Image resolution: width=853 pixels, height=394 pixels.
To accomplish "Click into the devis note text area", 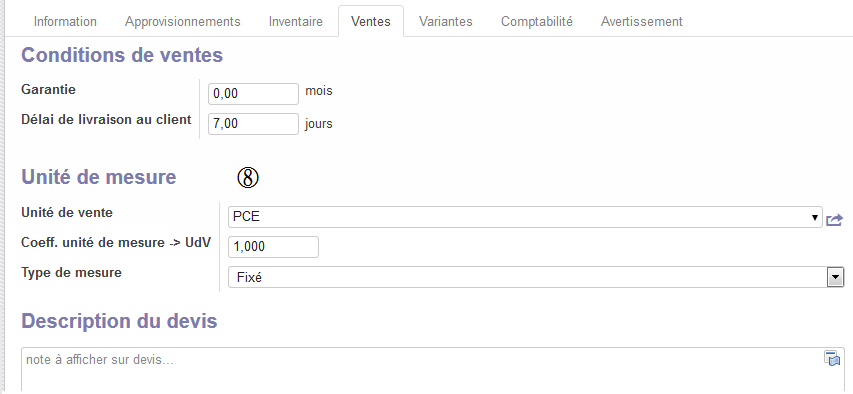I will [x=433, y=370].
